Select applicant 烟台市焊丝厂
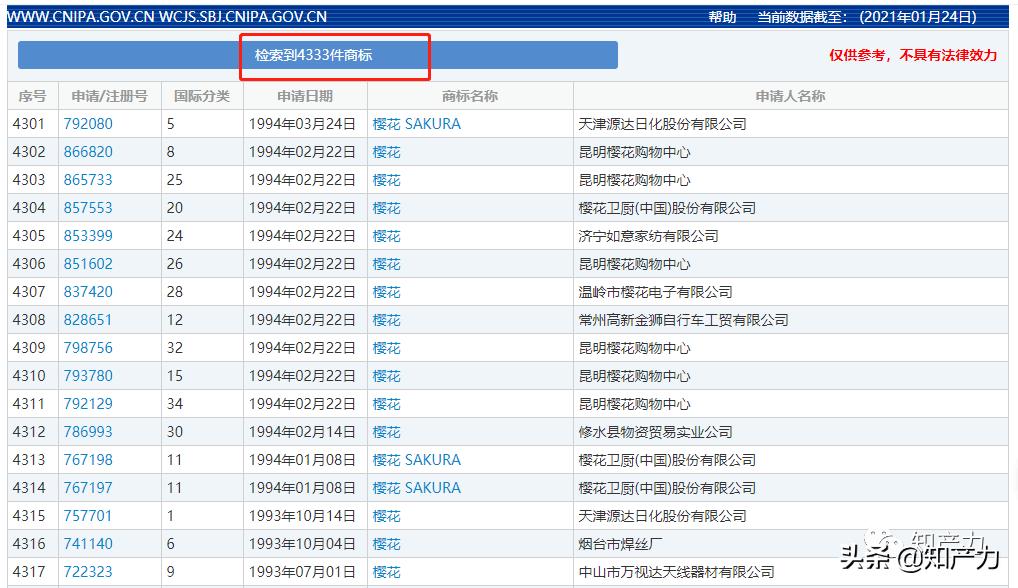Image resolution: width=1018 pixels, height=588 pixels. click(x=621, y=544)
